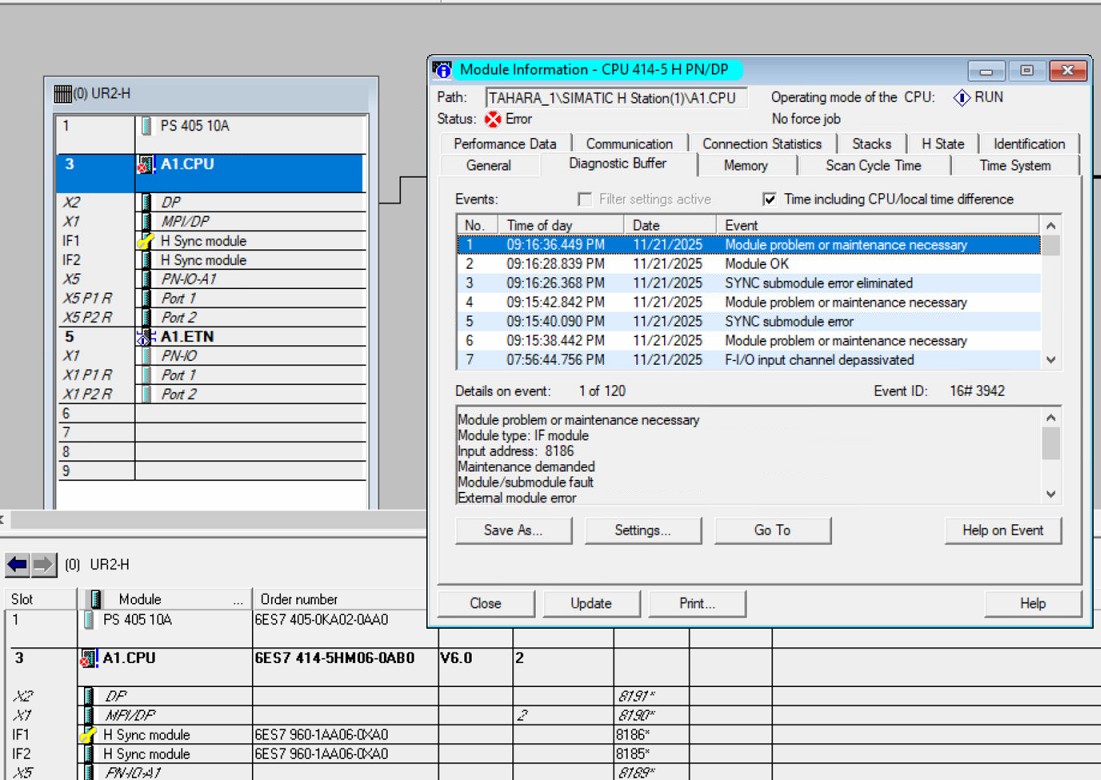This screenshot has width=1101, height=780.
Task: Click the Module Information title bar icon
Action: tap(442, 70)
